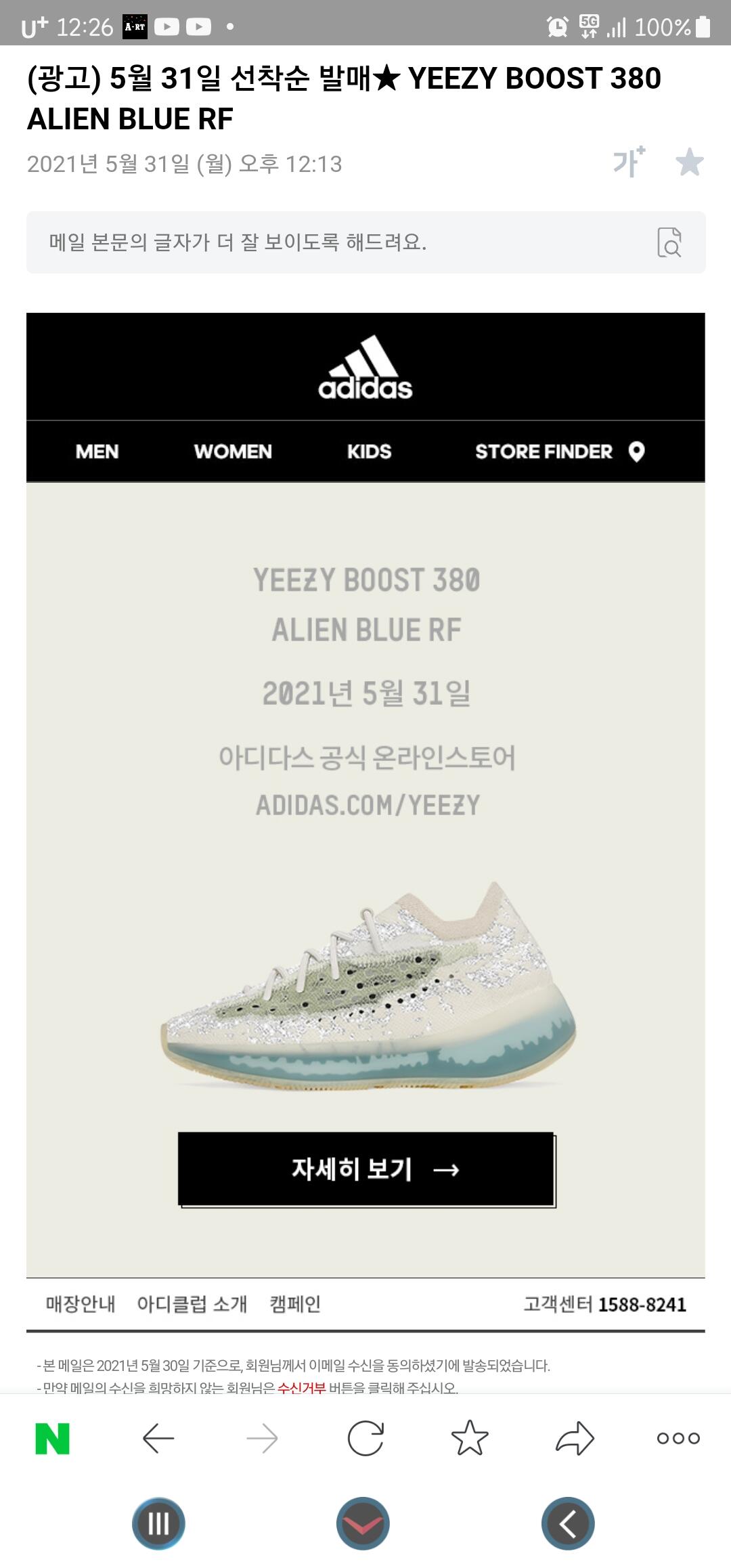Image resolution: width=731 pixels, height=1568 pixels.
Task: Go back with the left arrow
Action: coord(158,1439)
